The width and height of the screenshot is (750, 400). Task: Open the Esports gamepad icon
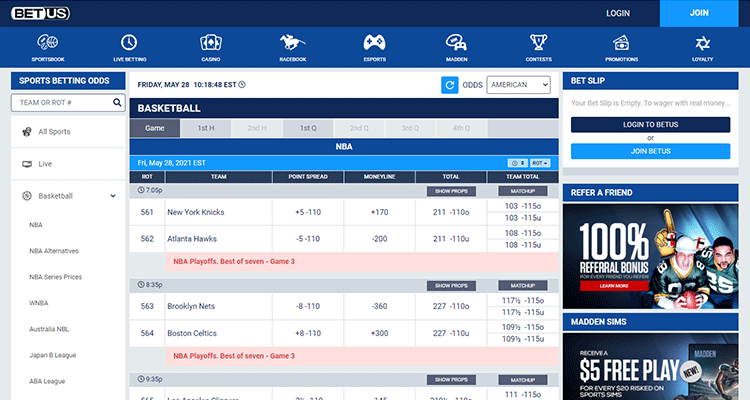375,43
